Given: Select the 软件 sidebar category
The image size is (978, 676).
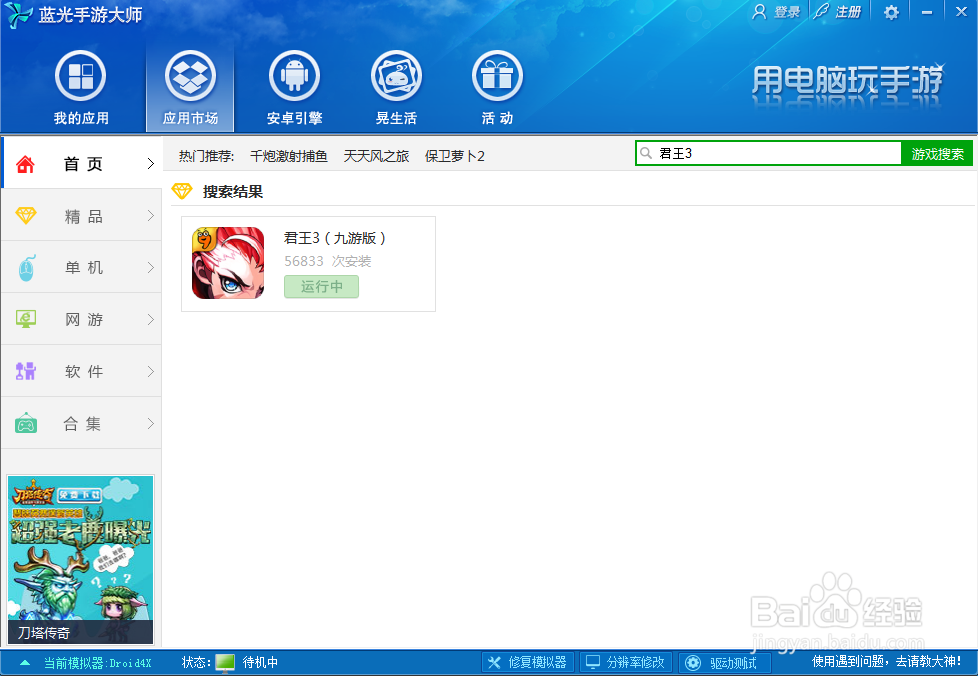Looking at the screenshot, I should (x=82, y=372).
